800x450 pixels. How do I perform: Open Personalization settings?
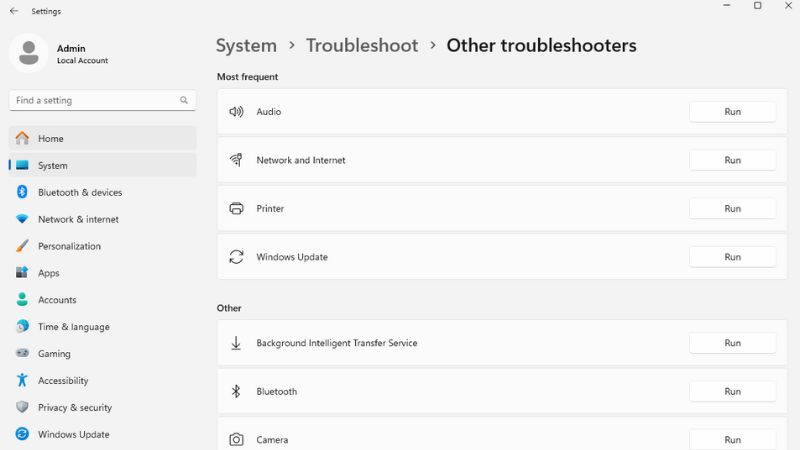pyautogui.click(x=103, y=246)
